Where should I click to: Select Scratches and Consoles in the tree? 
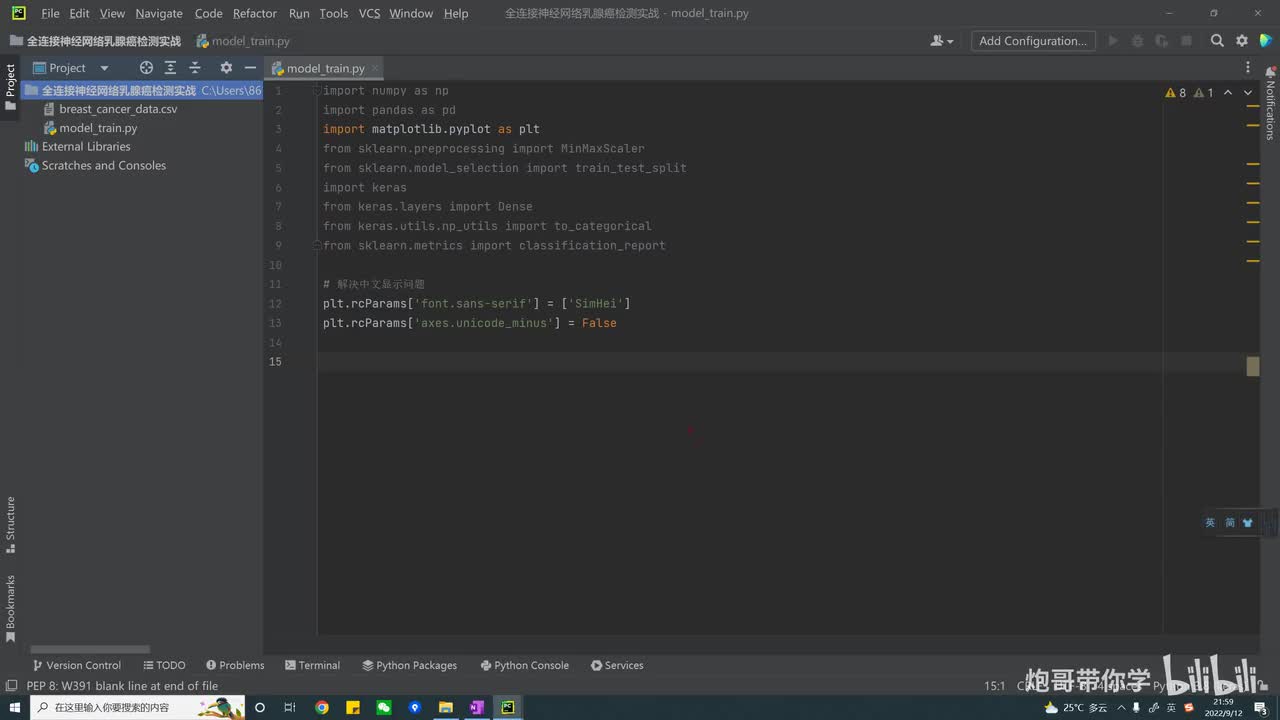(x=104, y=166)
